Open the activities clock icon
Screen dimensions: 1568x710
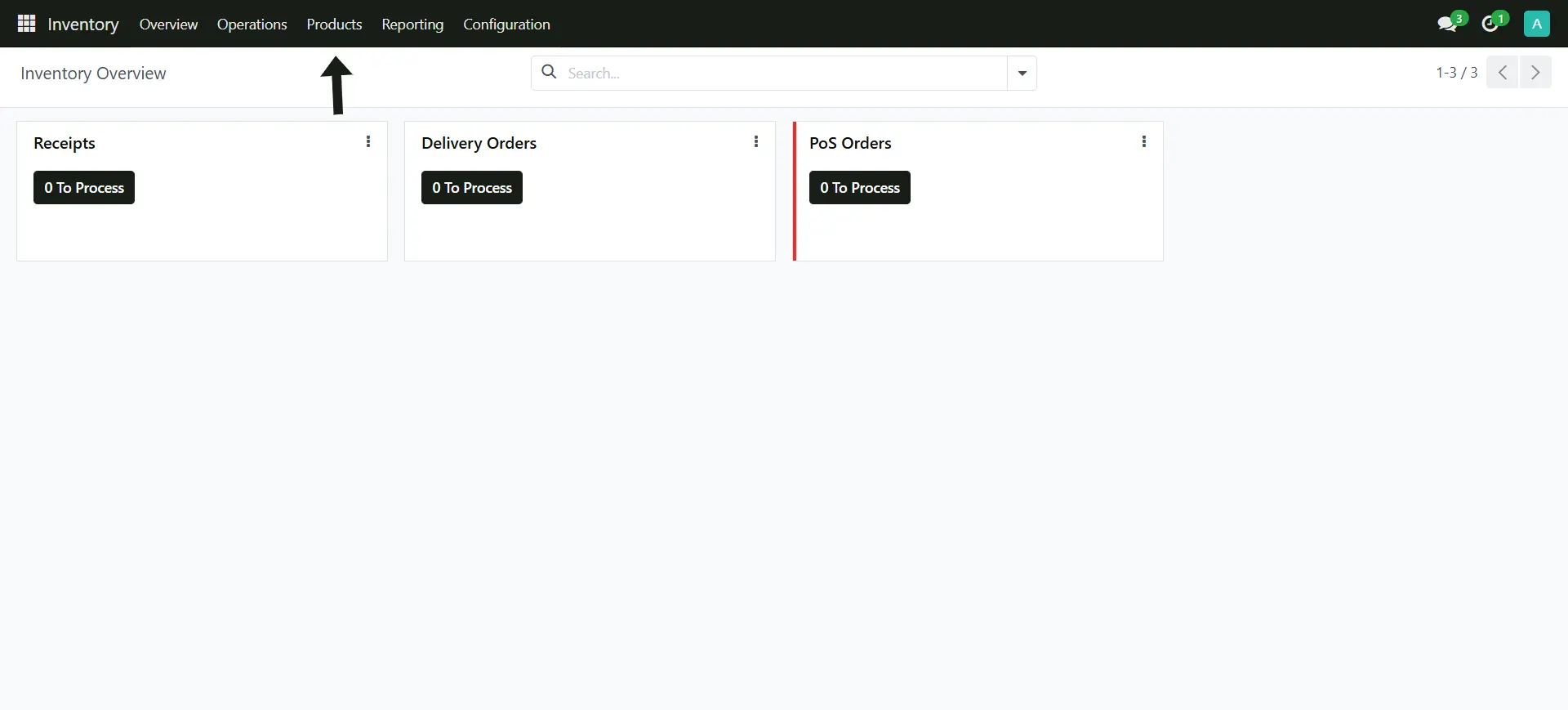(x=1490, y=24)
